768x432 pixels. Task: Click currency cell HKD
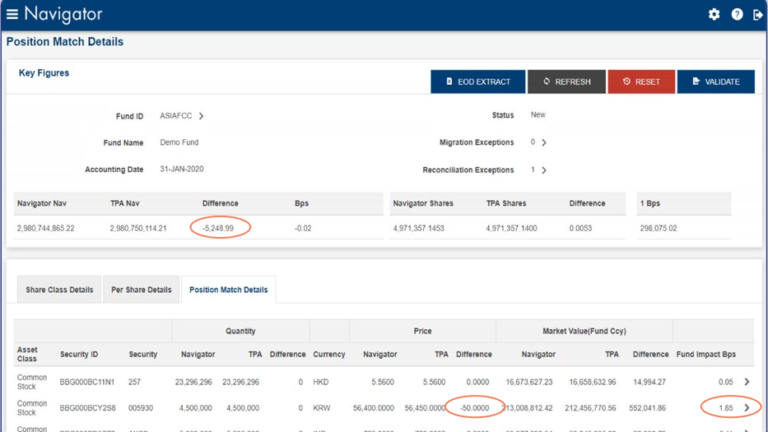321,382
